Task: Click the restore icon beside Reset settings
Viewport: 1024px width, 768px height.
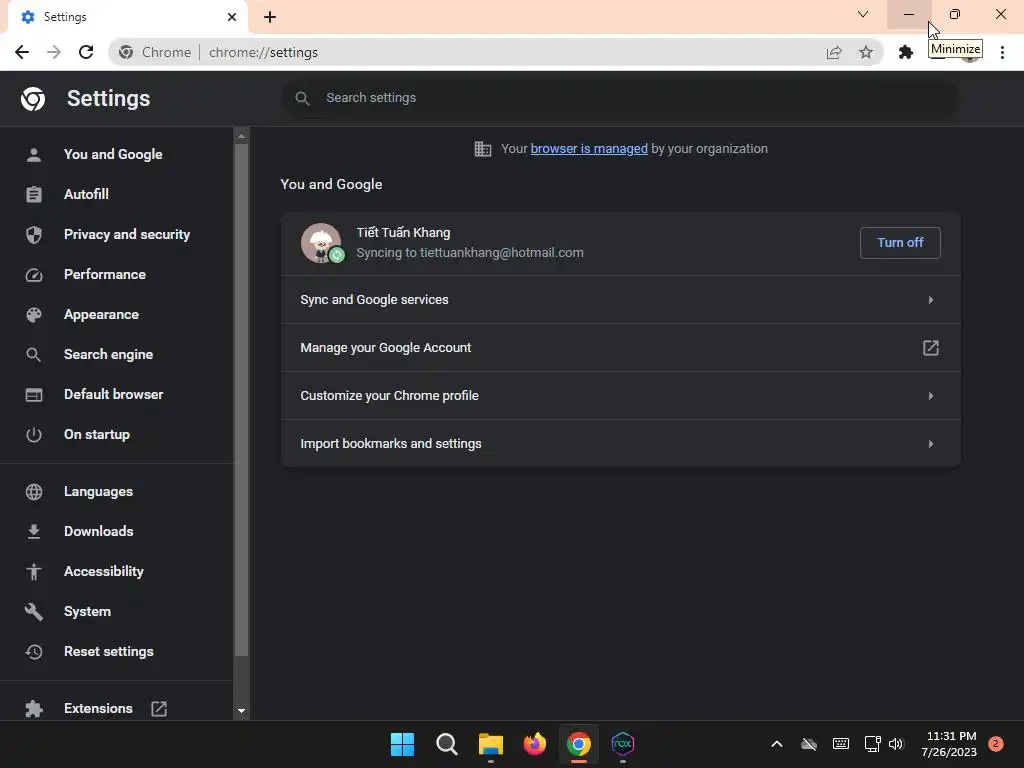Action: pos(34,652)
